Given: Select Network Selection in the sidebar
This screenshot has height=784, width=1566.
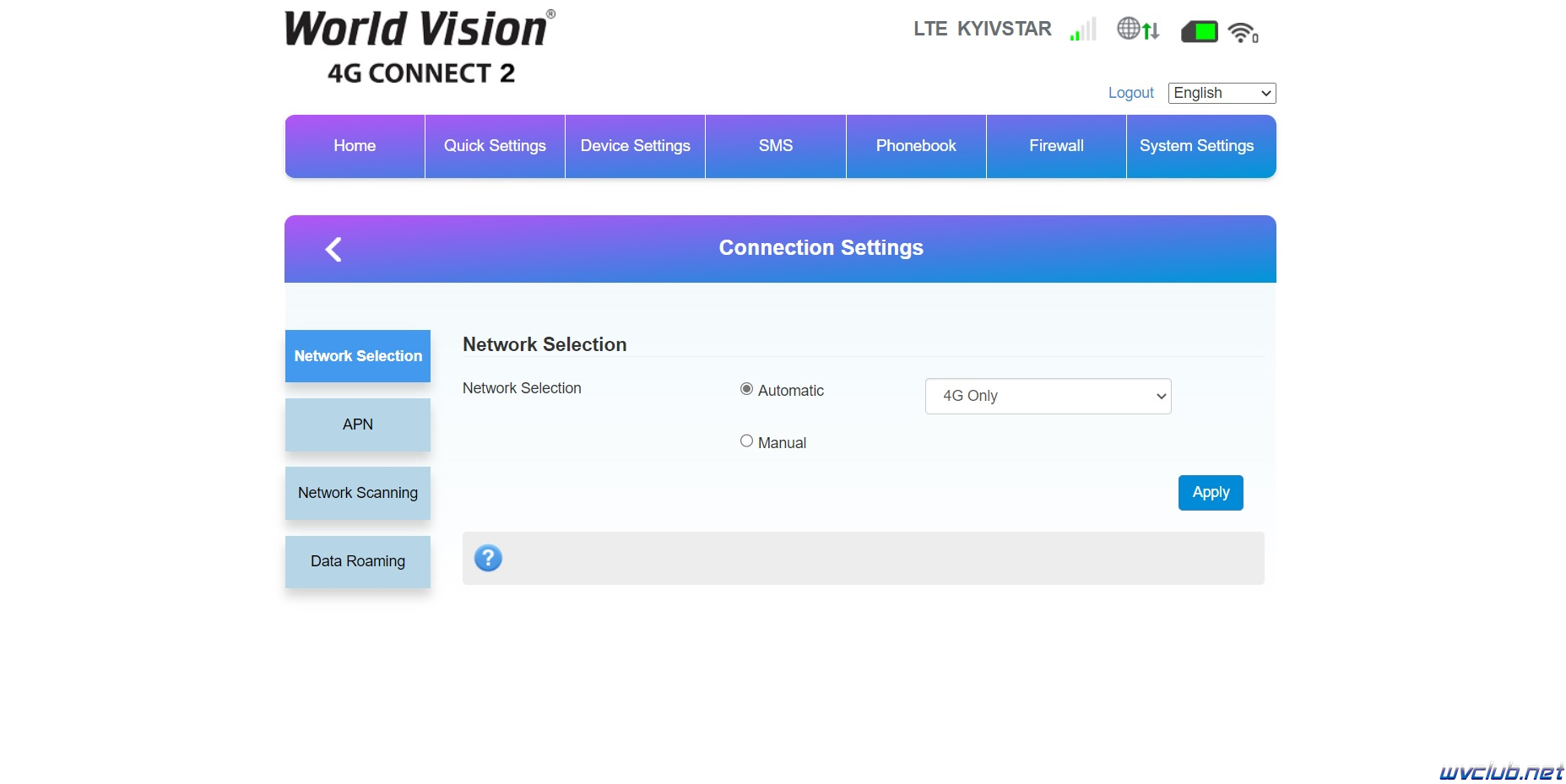Looking at the screenshot, I should pyautogui.click(x=358, y=356).
